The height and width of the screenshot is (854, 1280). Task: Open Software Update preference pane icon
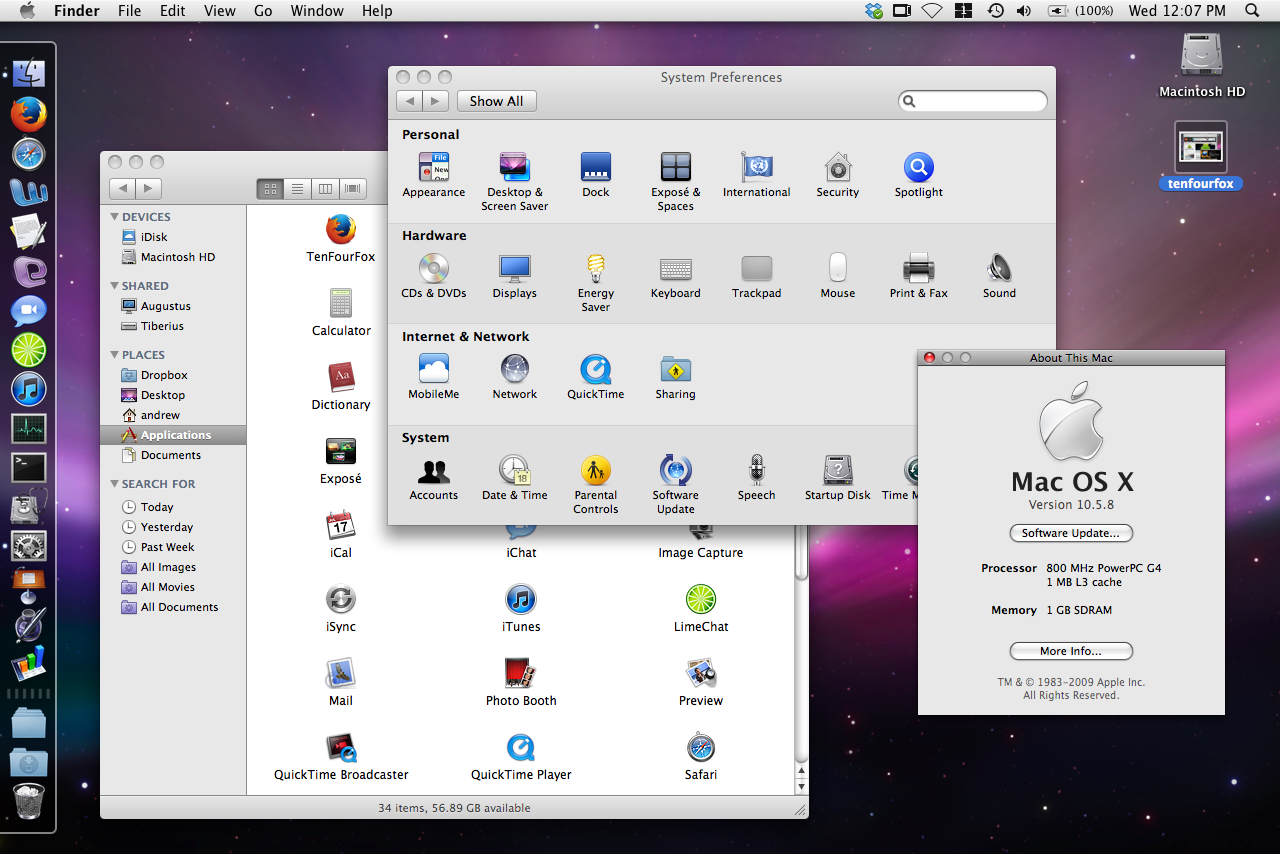tap(676, 470)
